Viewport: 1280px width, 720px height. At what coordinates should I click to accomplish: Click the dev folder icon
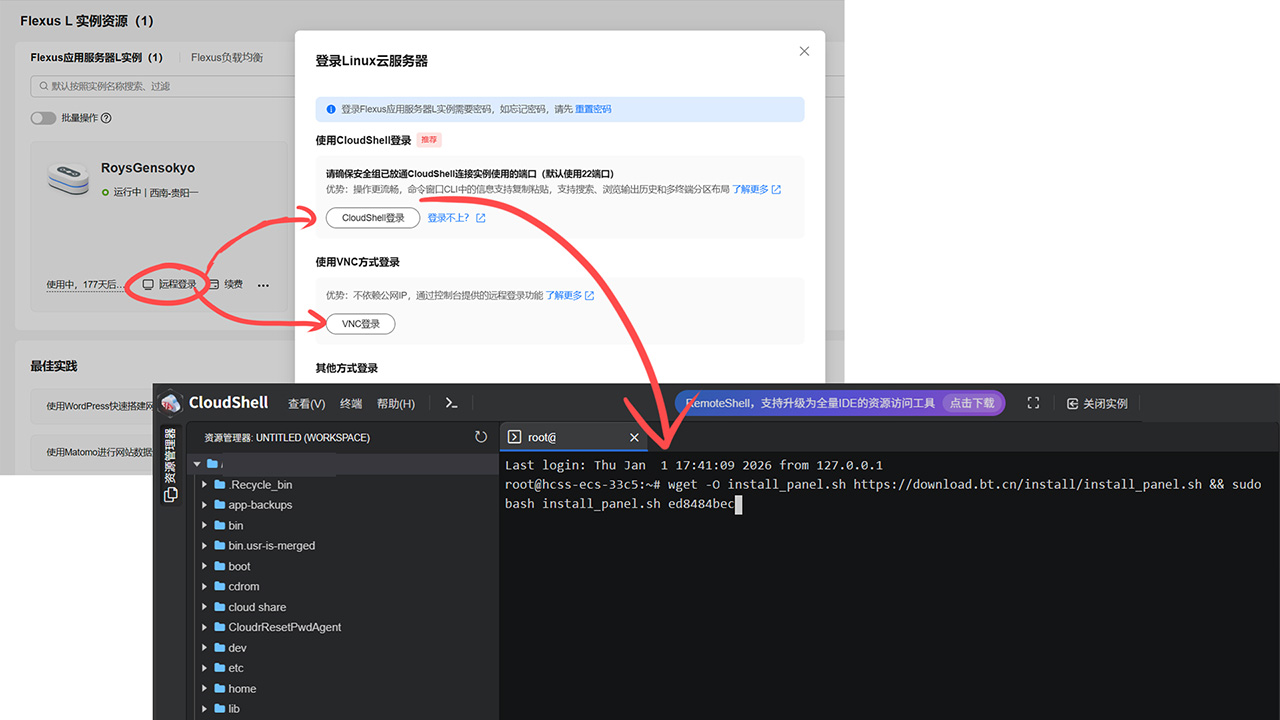tap(218, 648)
